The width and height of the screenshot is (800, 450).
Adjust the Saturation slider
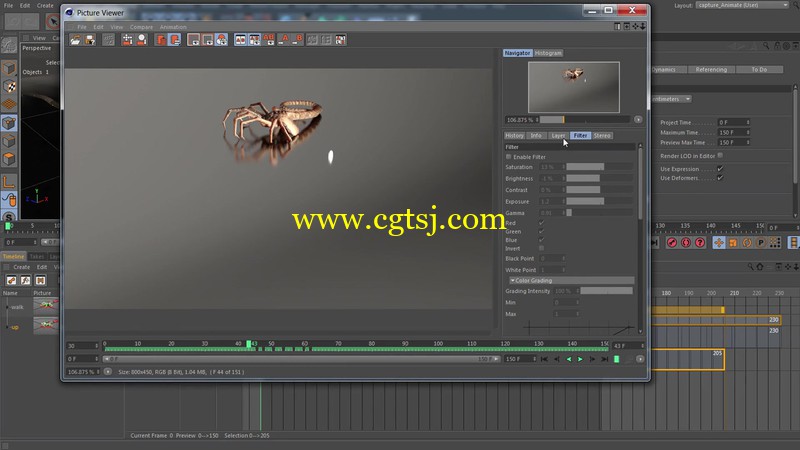tap(600, 167)
